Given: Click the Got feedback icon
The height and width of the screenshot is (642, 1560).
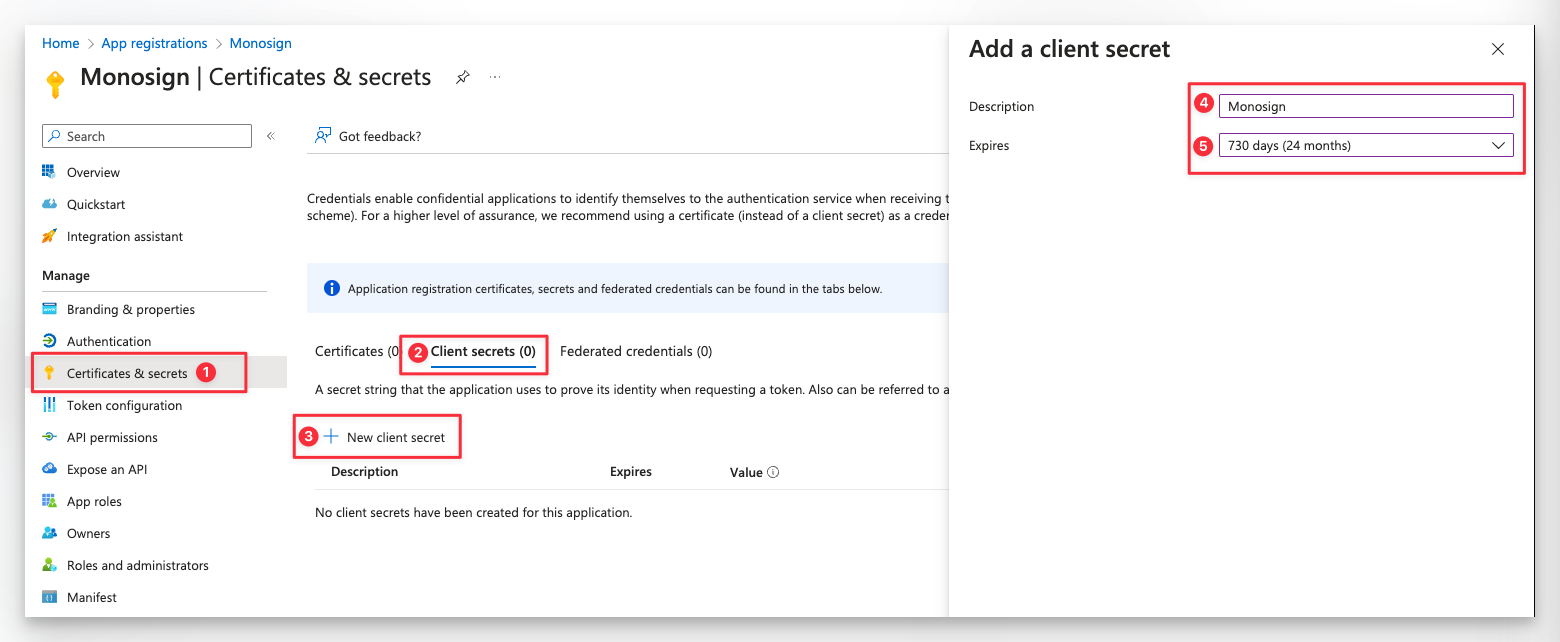Looking at the screenshot, I should [323, 136].
